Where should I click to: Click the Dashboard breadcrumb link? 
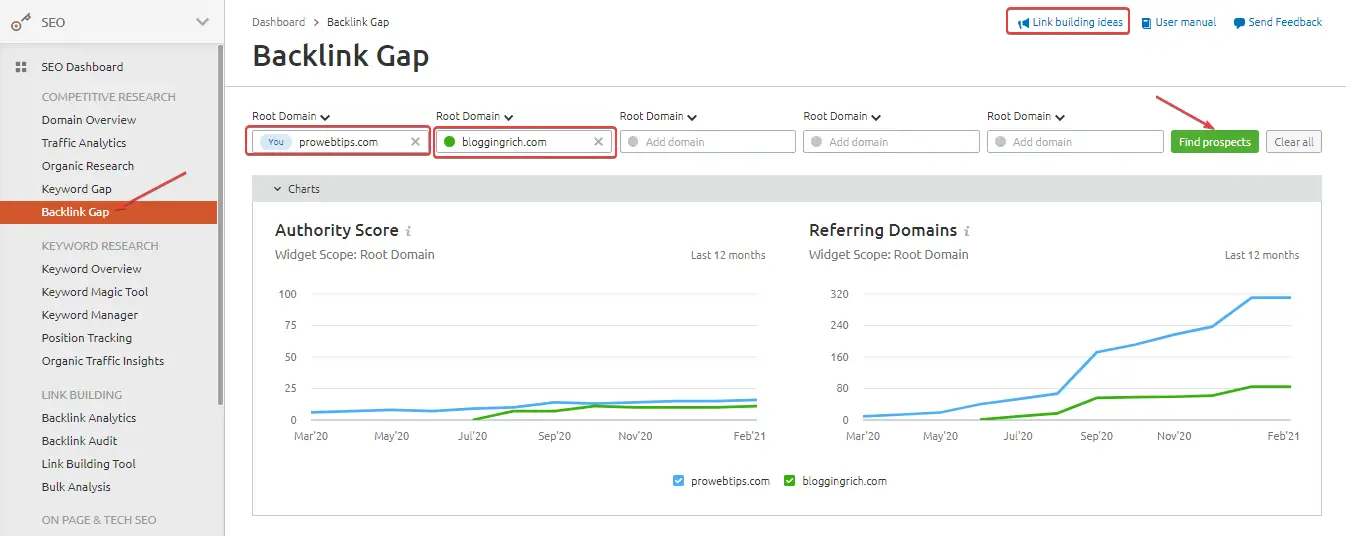point(279,22)
